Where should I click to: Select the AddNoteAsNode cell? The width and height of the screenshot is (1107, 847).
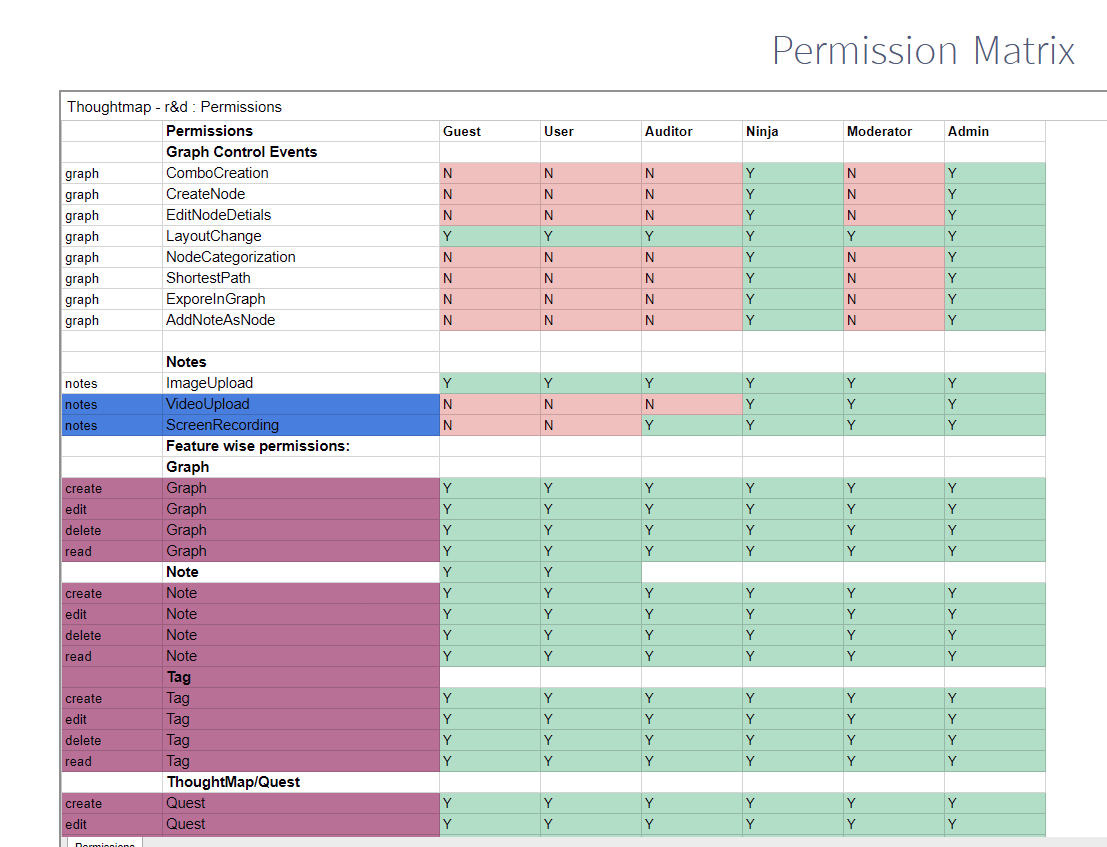(301, 320)
